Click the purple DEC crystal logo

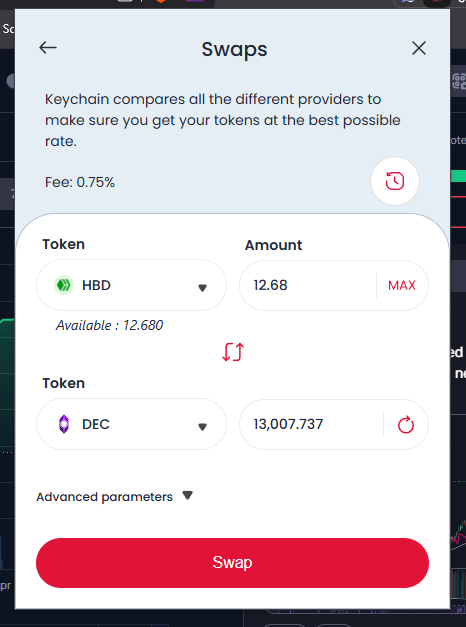[64, 424]
